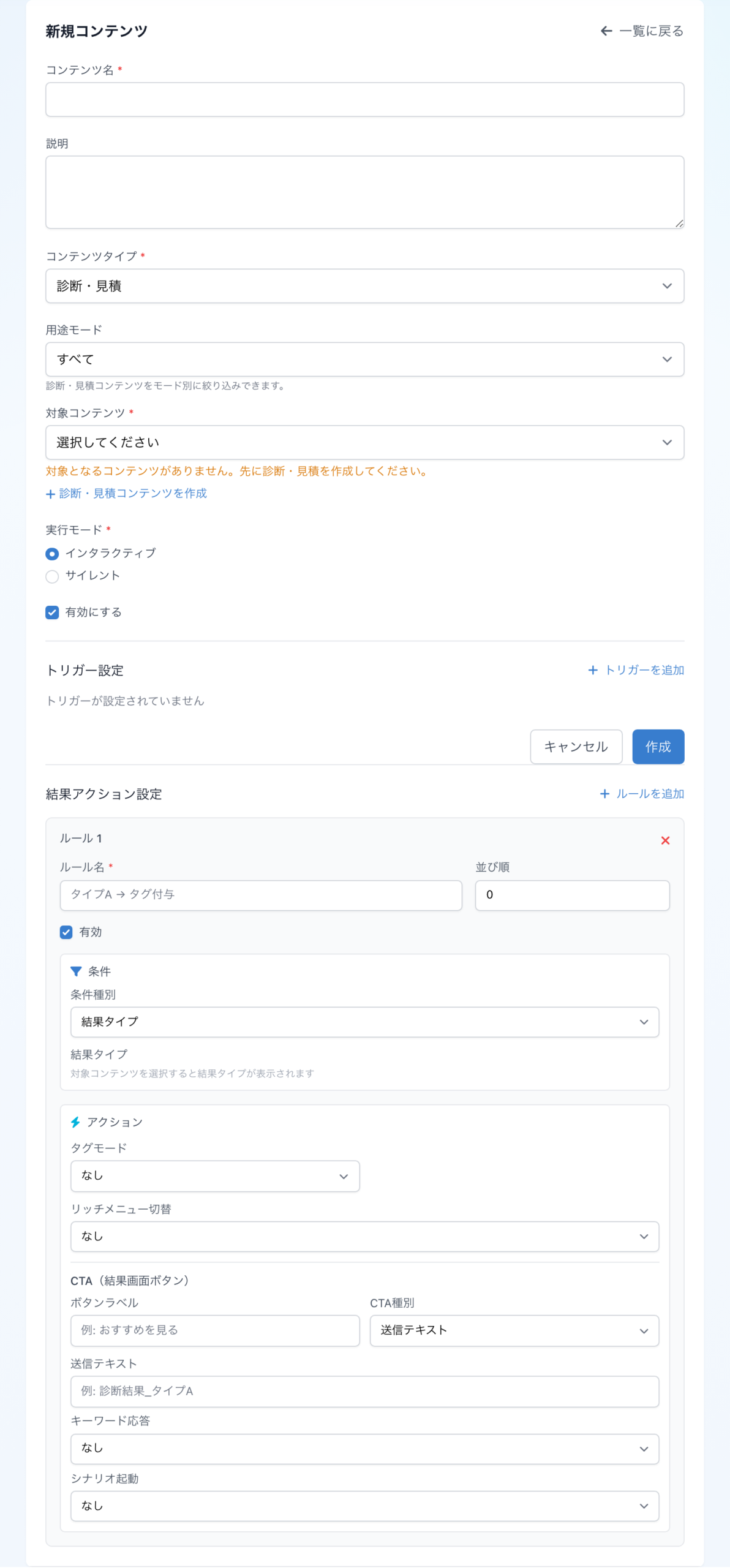Open the 条件種別 dropdown showing 結果タイプ
This screenshot has width=730, height=1568.
tap(365, 1022)
